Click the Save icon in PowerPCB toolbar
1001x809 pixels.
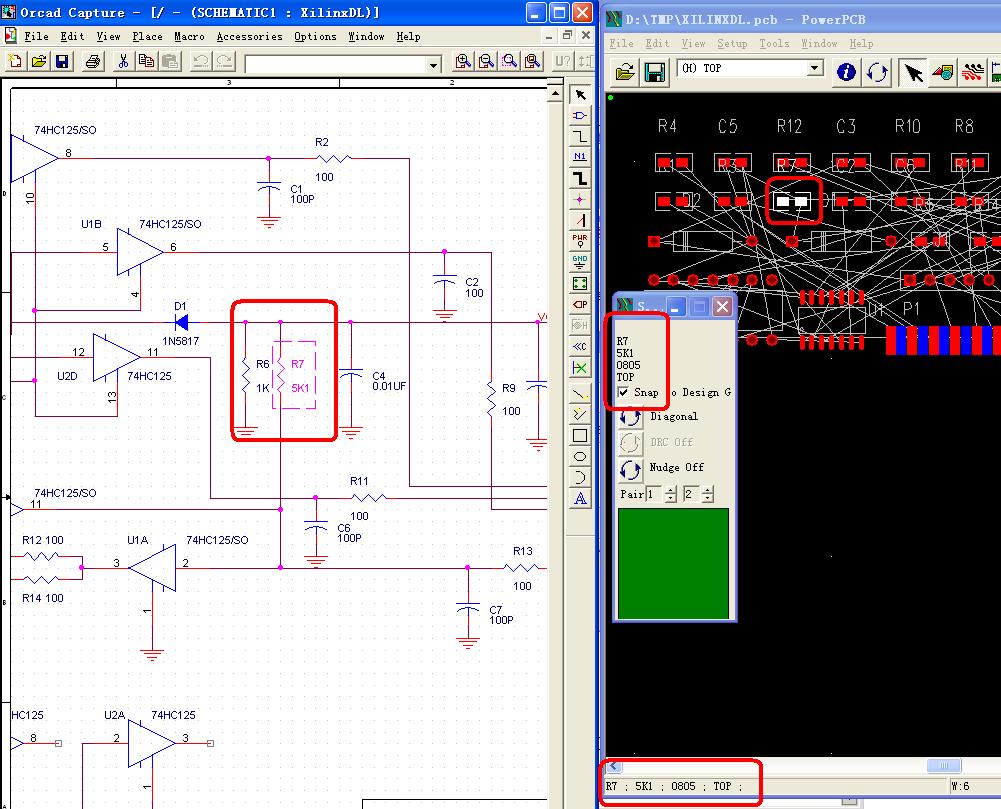coord(656,71)
